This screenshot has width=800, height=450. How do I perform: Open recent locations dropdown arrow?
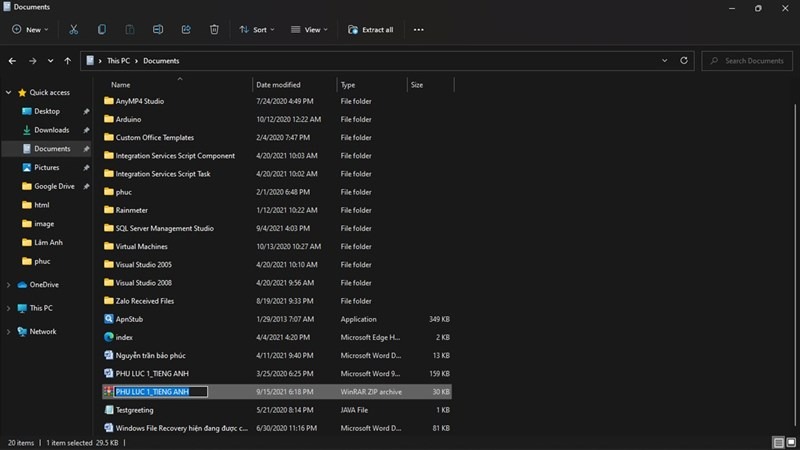click(51, 61)
